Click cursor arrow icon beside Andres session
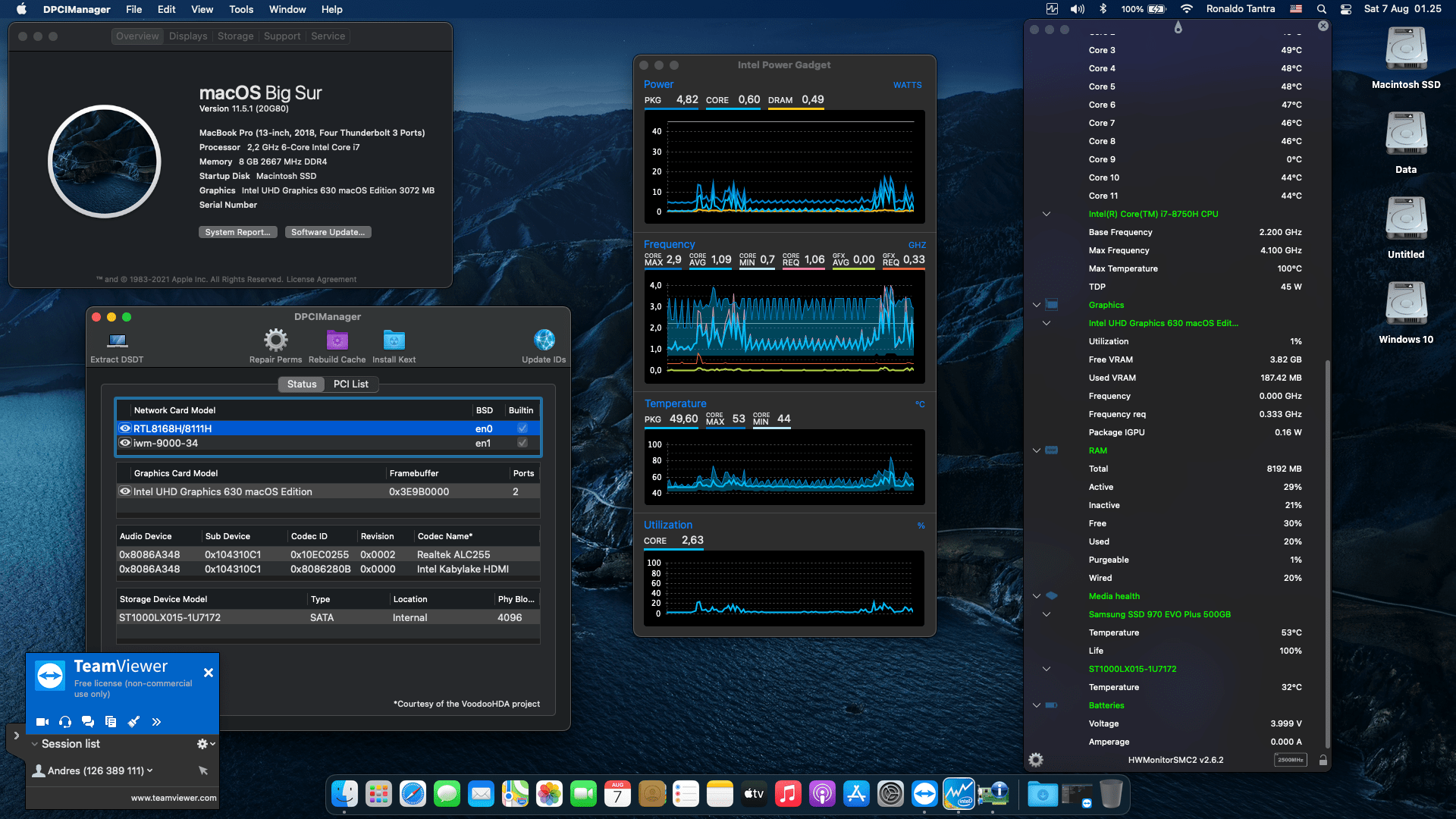Image resolution: width=1456 pixels, height=819 pixels. tap(203, 770)
